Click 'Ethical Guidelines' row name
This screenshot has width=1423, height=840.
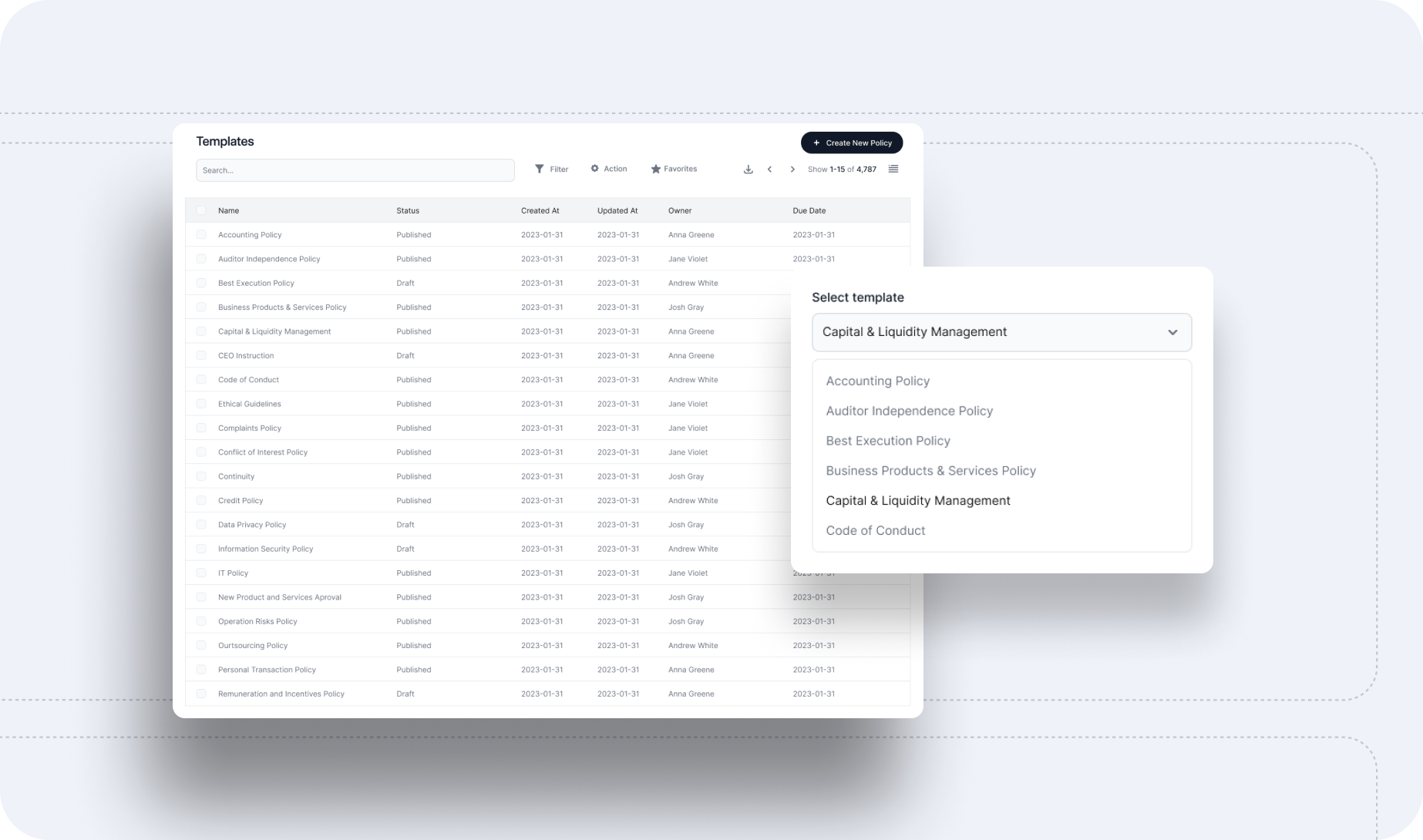tap(250, 404)
